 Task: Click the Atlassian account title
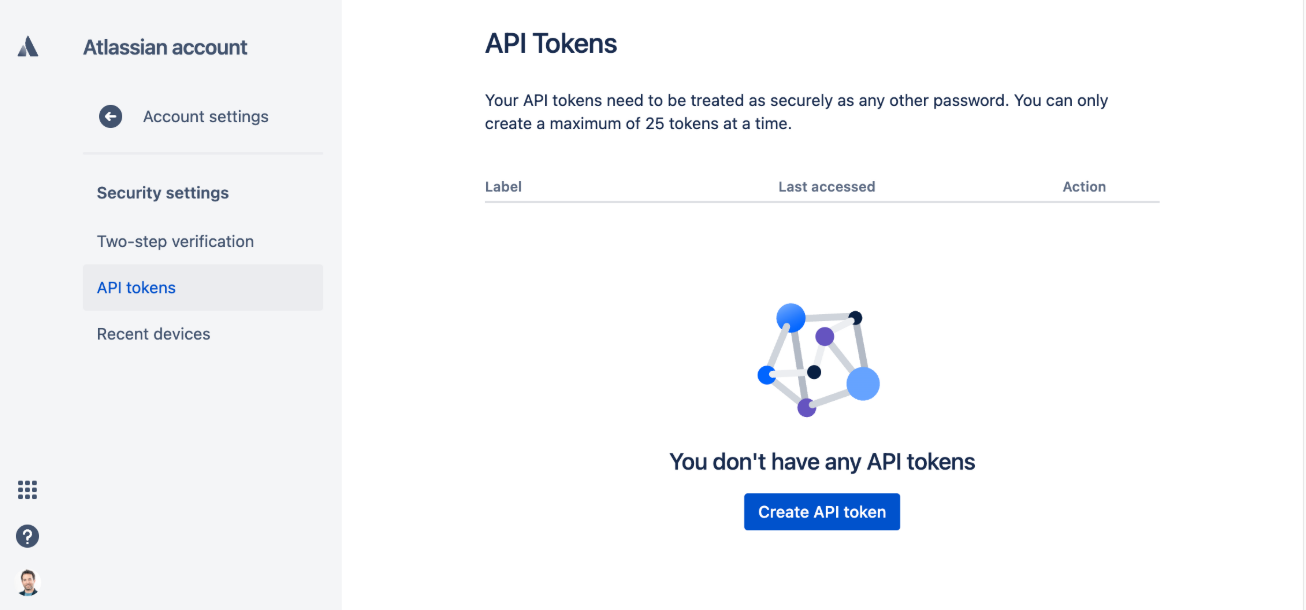pos(165,46)
